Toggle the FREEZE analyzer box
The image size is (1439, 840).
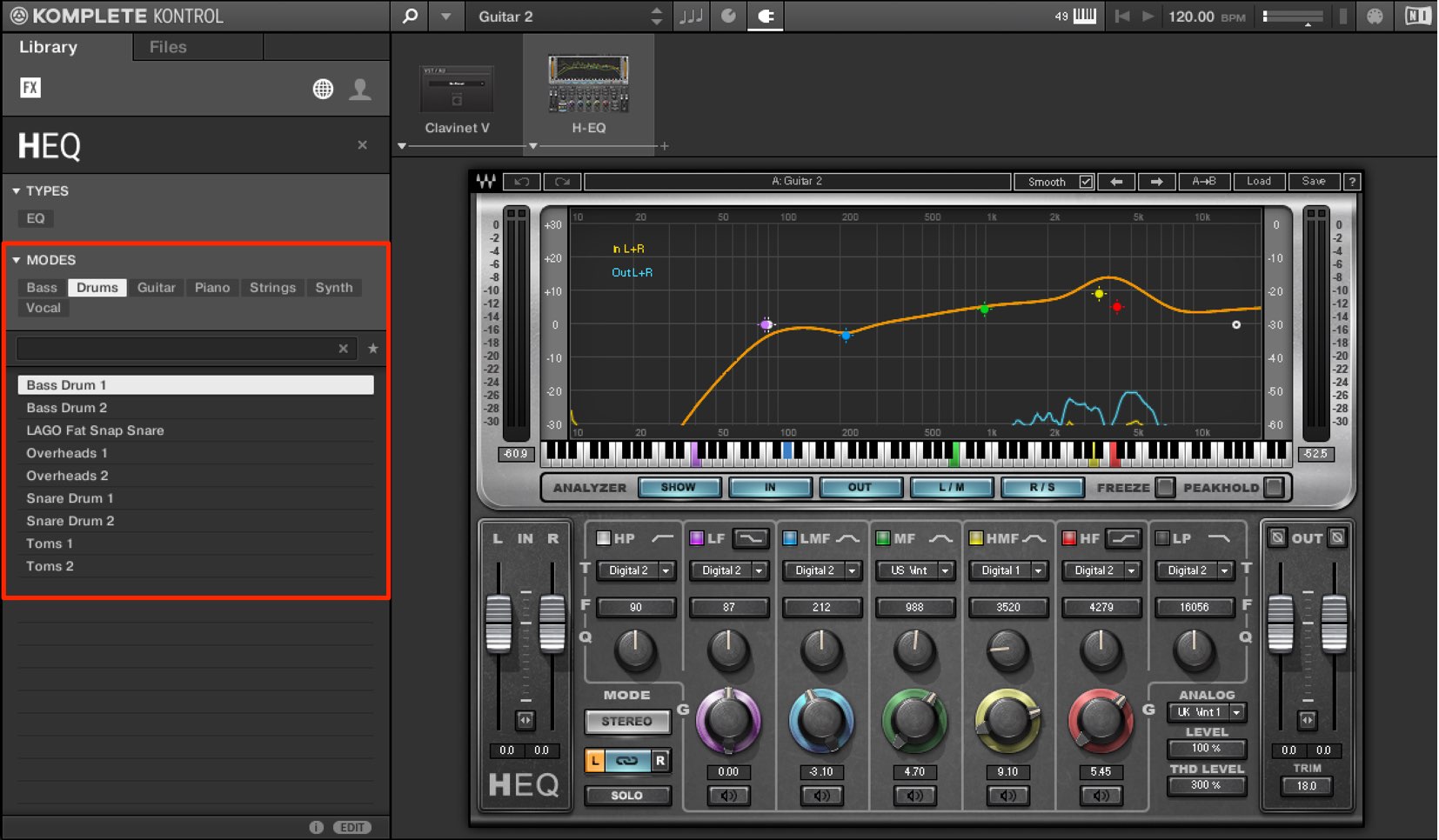[x=1164, y=487]
